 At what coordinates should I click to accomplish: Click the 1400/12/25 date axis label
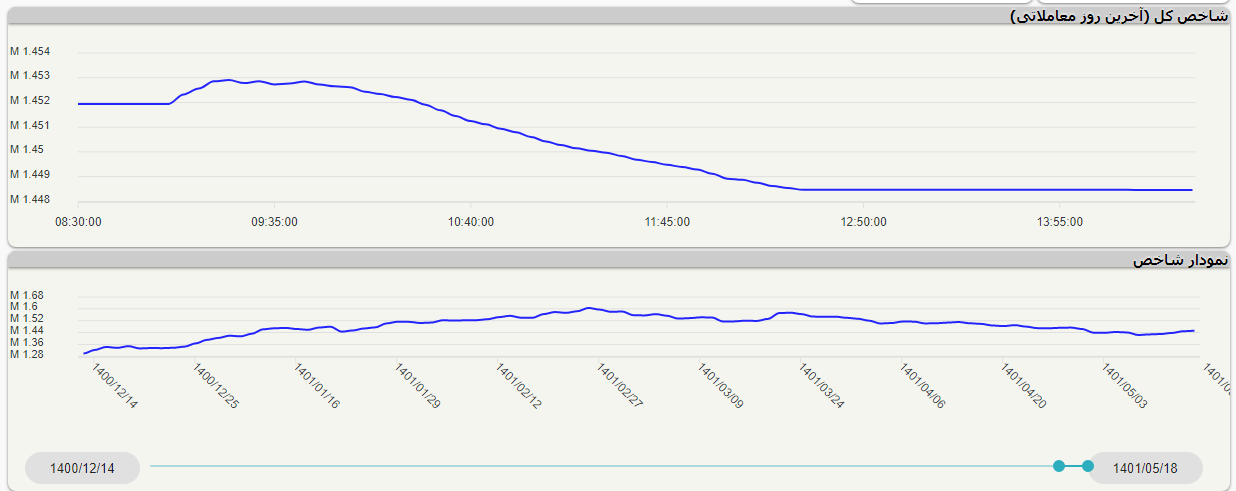tap(216, 386)
